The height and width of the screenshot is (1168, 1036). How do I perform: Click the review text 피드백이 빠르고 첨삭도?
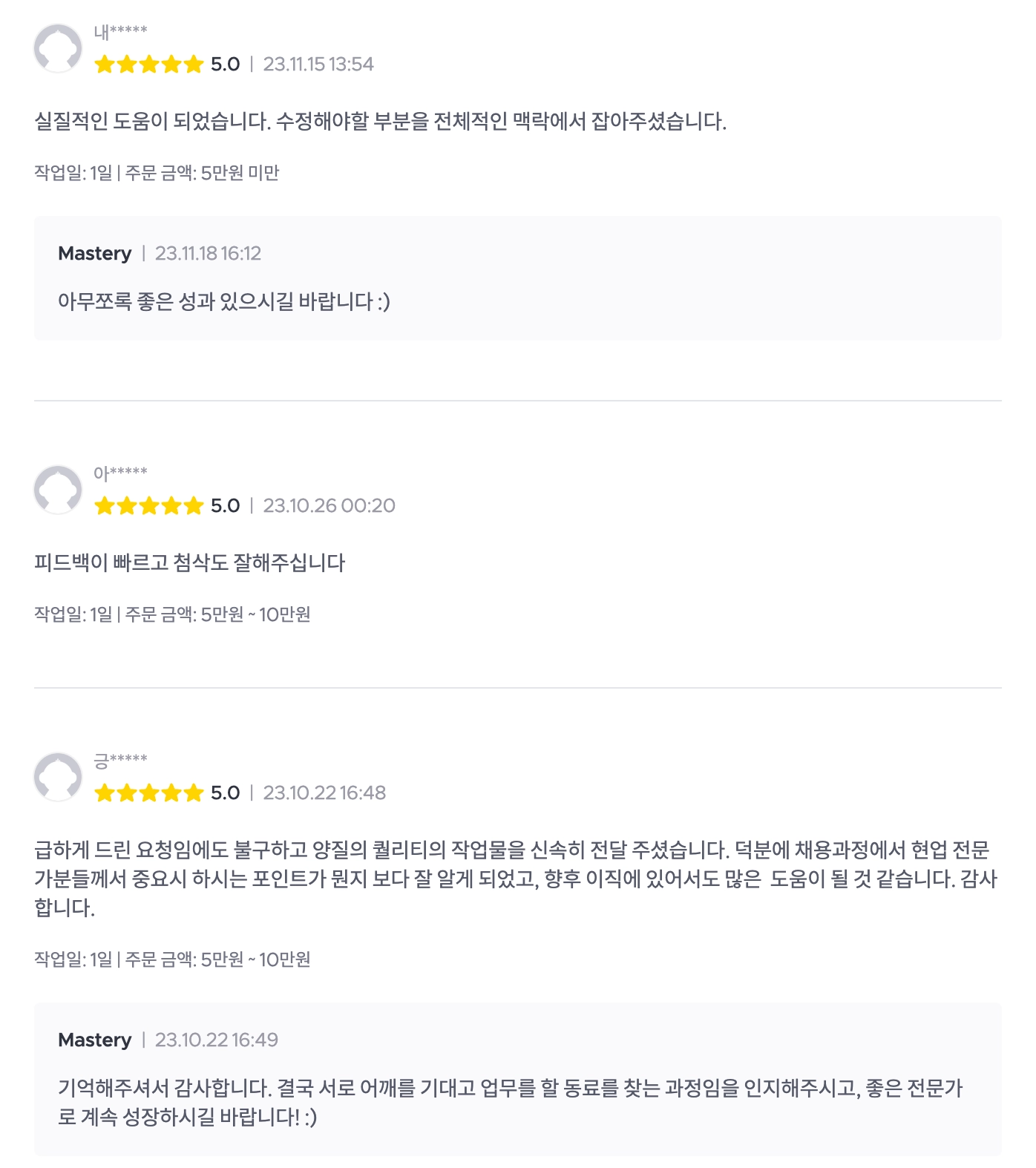189,563
